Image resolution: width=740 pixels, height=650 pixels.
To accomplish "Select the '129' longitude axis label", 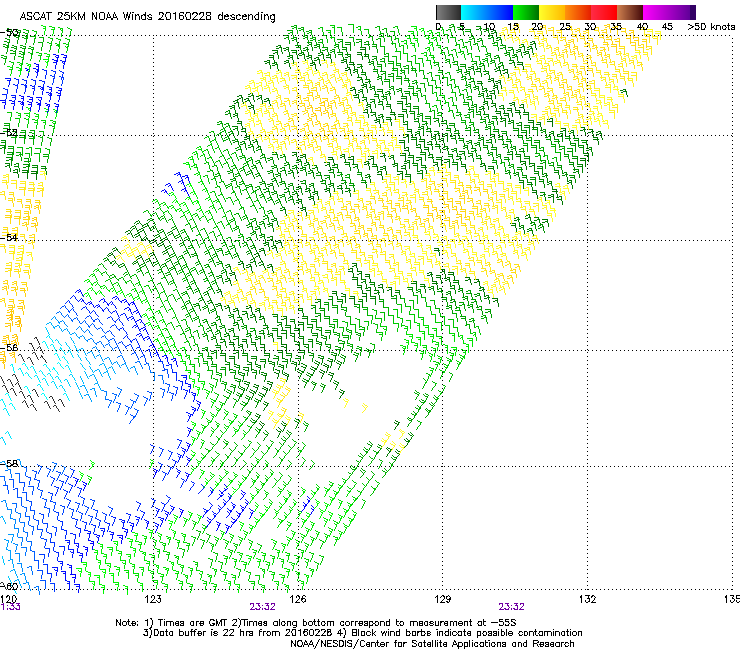I will pyautogui.click(x=442, y=599).
